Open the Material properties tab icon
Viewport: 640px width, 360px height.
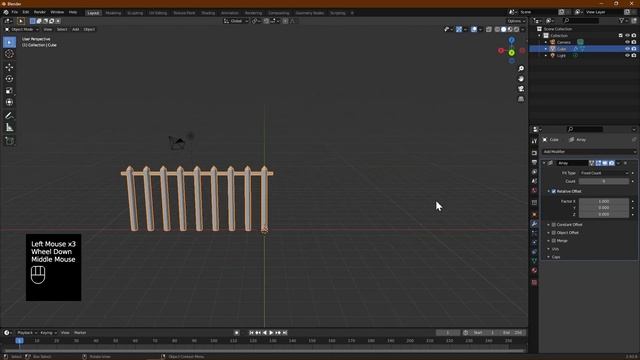pos(534,270)
